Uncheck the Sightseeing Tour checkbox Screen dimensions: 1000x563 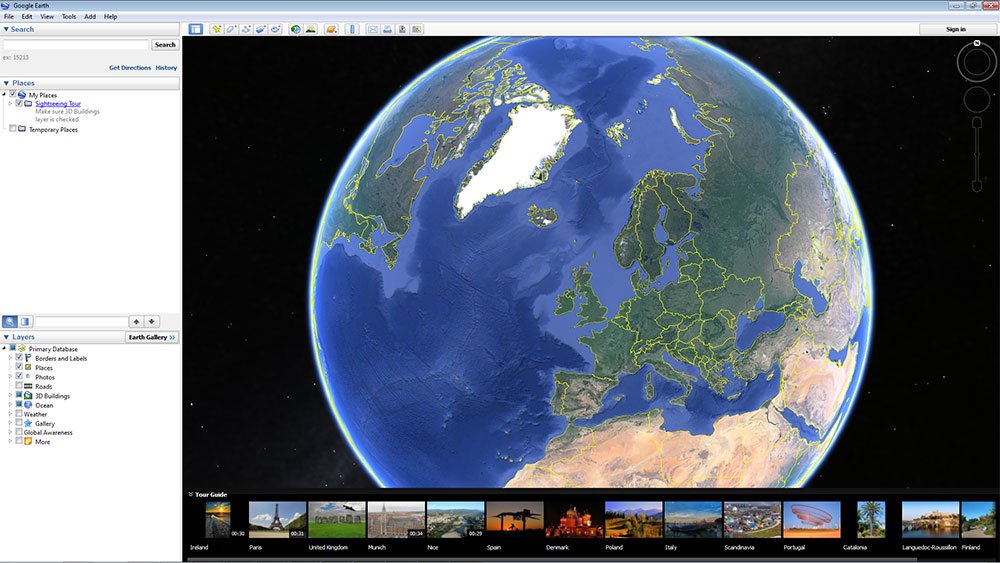tap(19, 103)
